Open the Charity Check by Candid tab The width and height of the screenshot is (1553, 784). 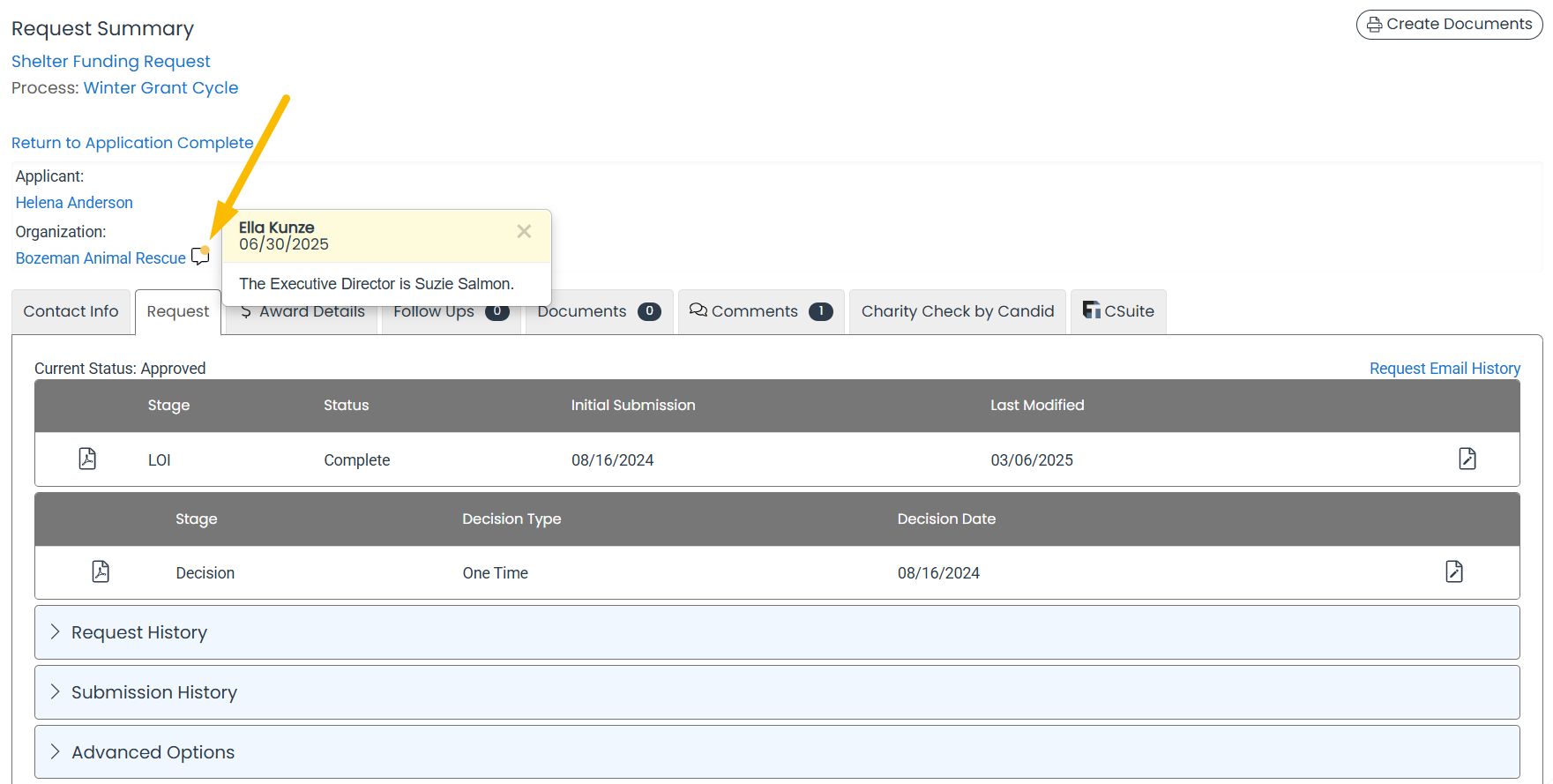coord(957,311)
